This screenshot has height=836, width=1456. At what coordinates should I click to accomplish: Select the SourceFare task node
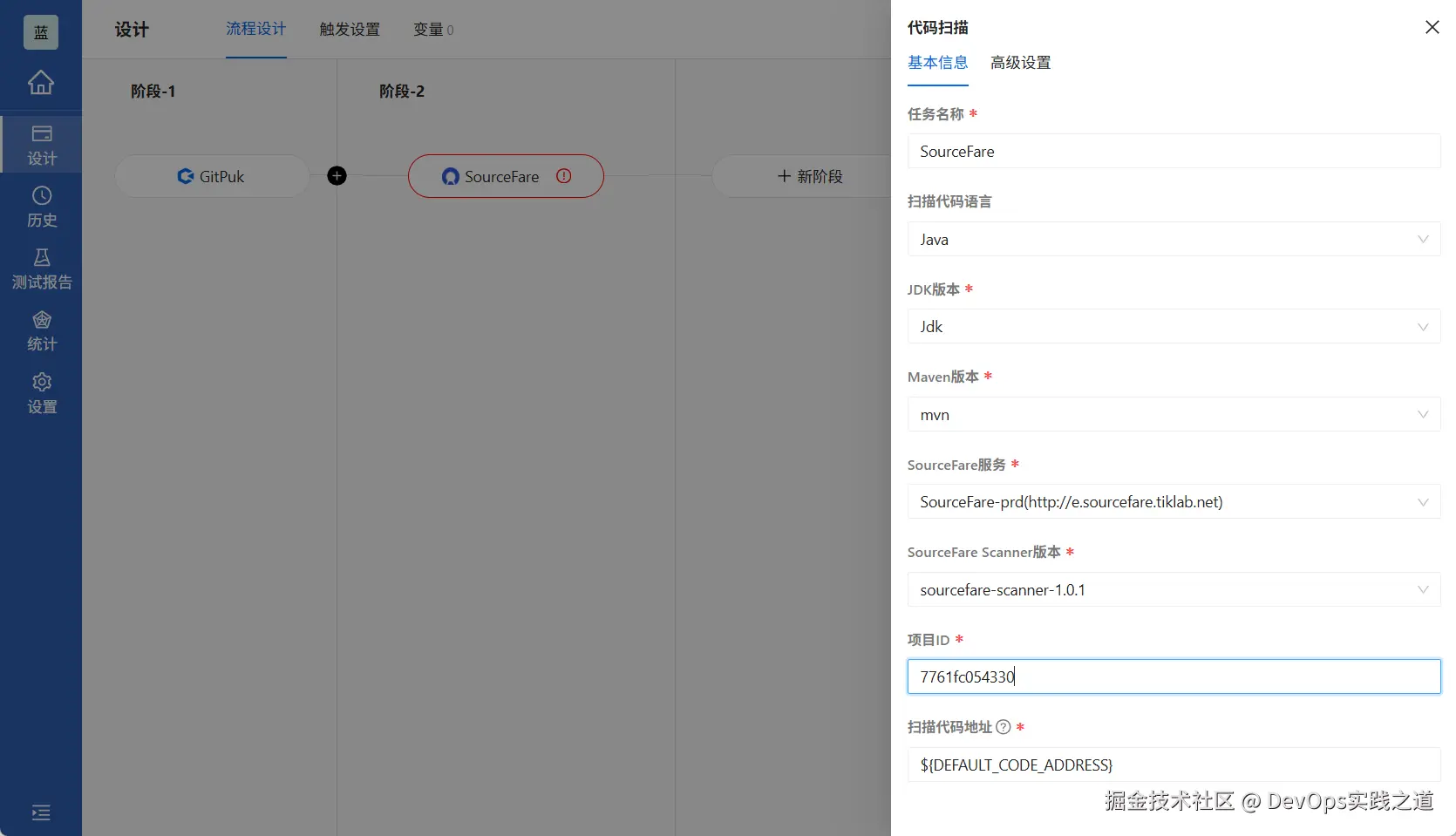[506, 176]
